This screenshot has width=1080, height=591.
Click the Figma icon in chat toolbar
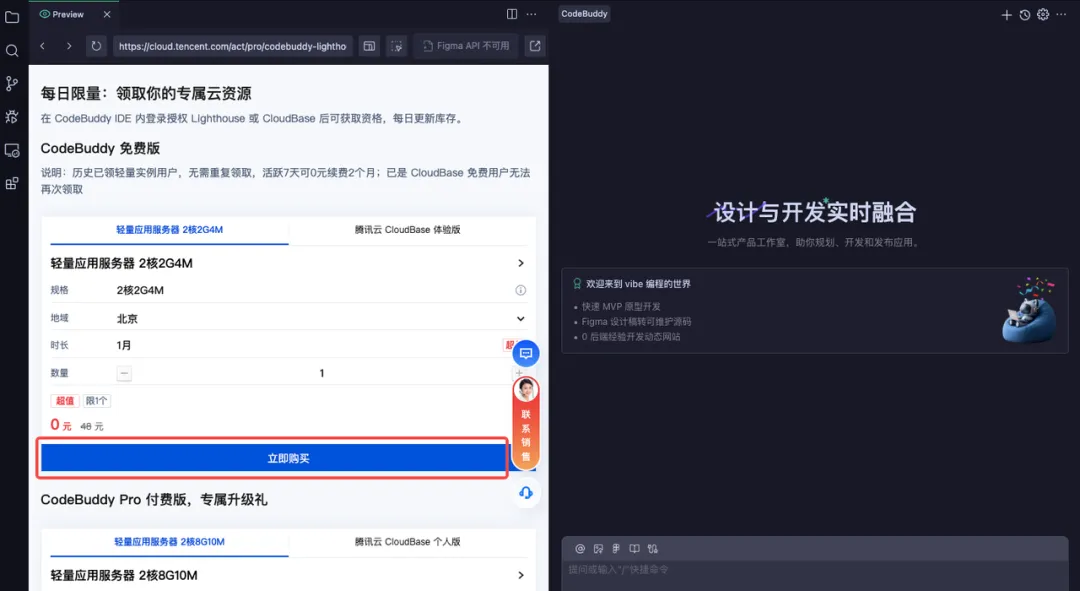(x=616, y=549)
